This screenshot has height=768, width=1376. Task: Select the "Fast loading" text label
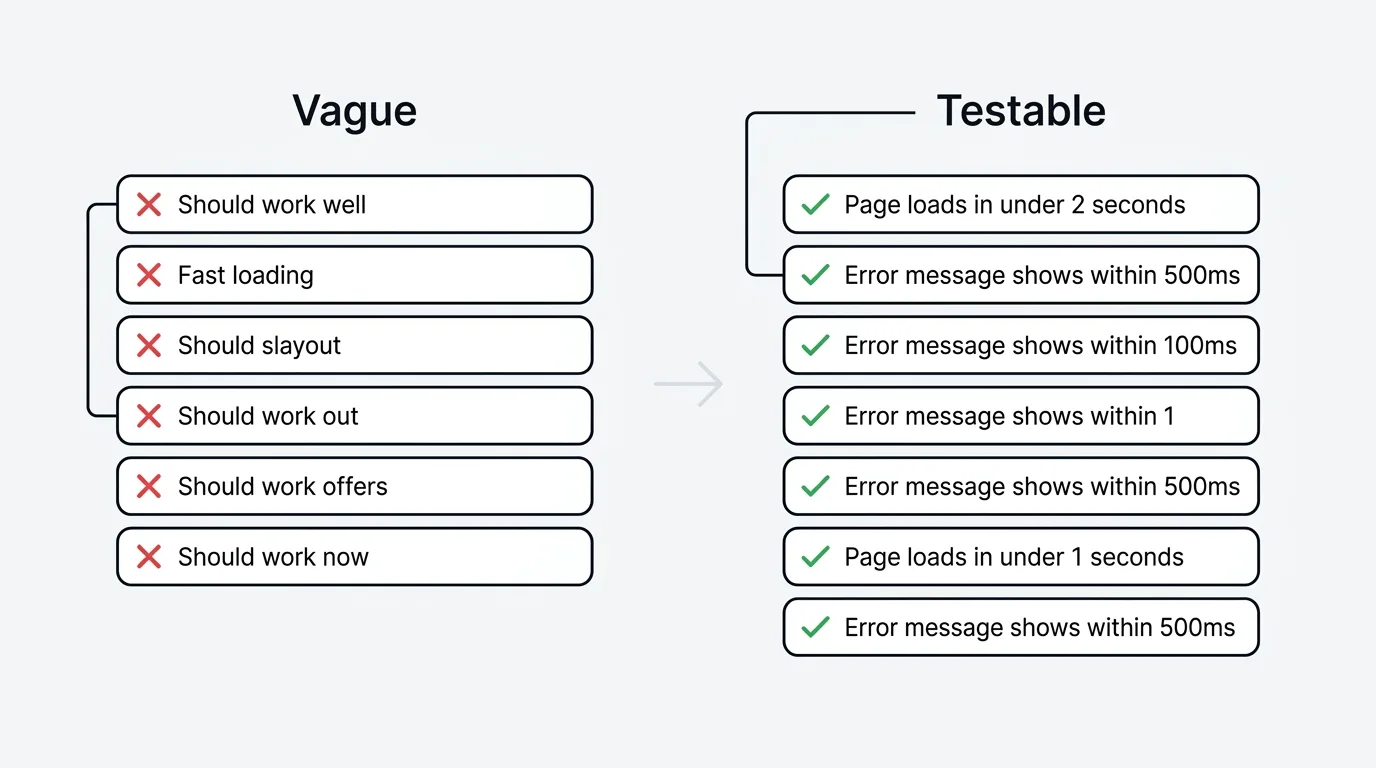246,275
